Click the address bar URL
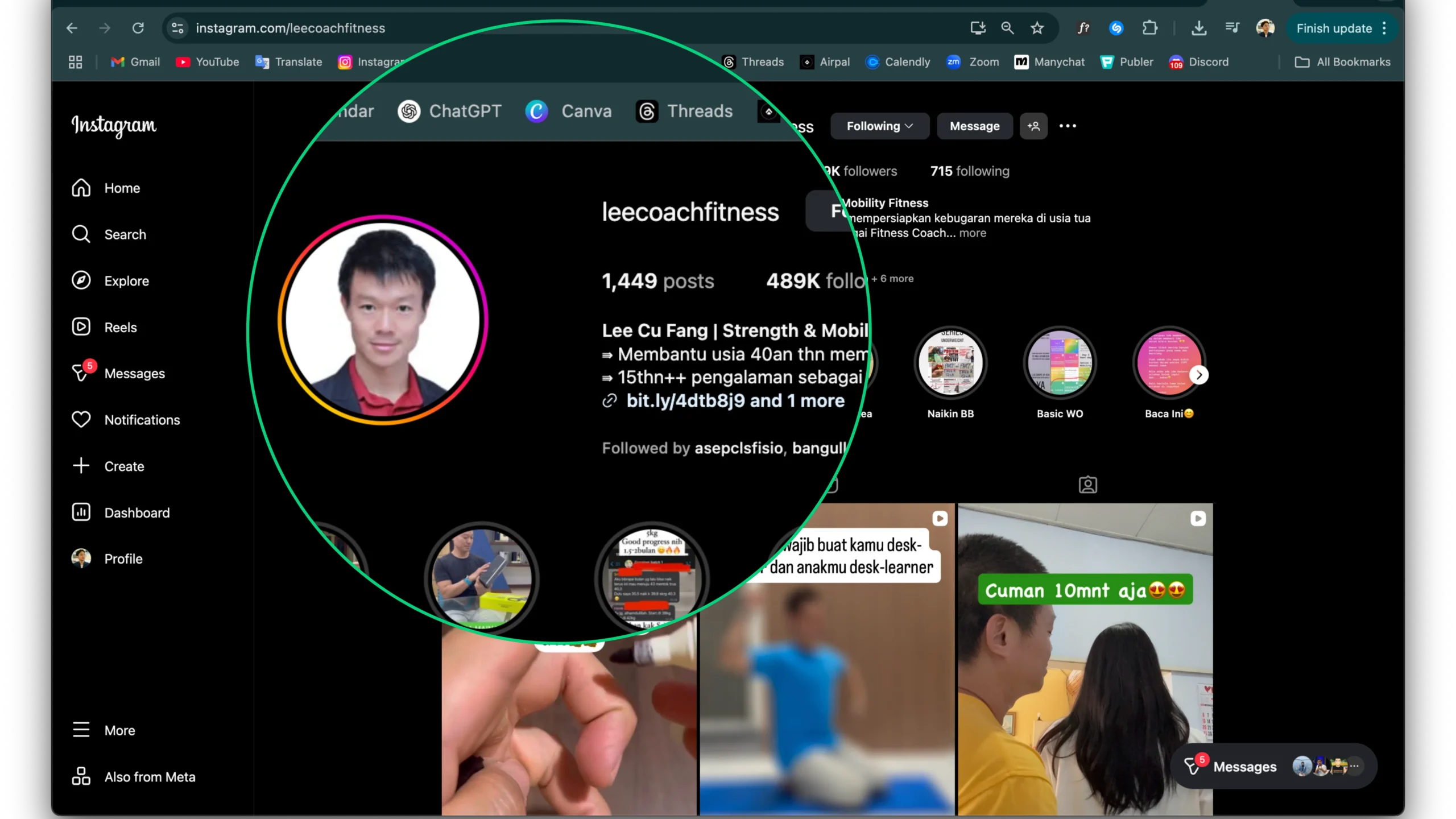Screen dimensions: 1456x819 point(290,28)
